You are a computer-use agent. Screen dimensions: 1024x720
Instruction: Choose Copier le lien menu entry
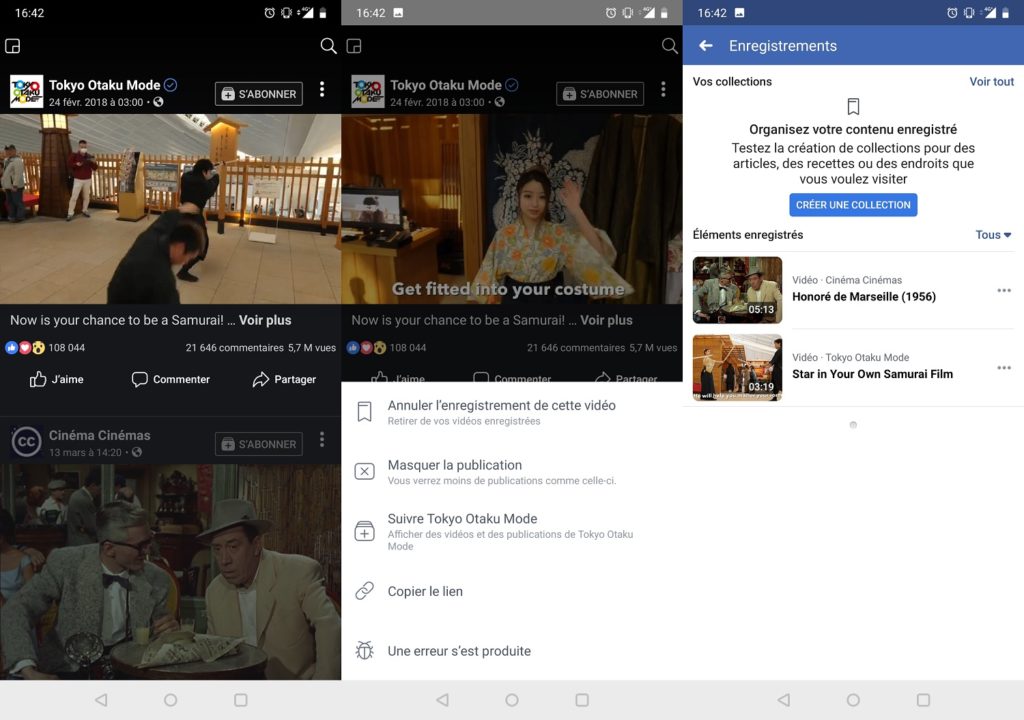tap(425, 591)
